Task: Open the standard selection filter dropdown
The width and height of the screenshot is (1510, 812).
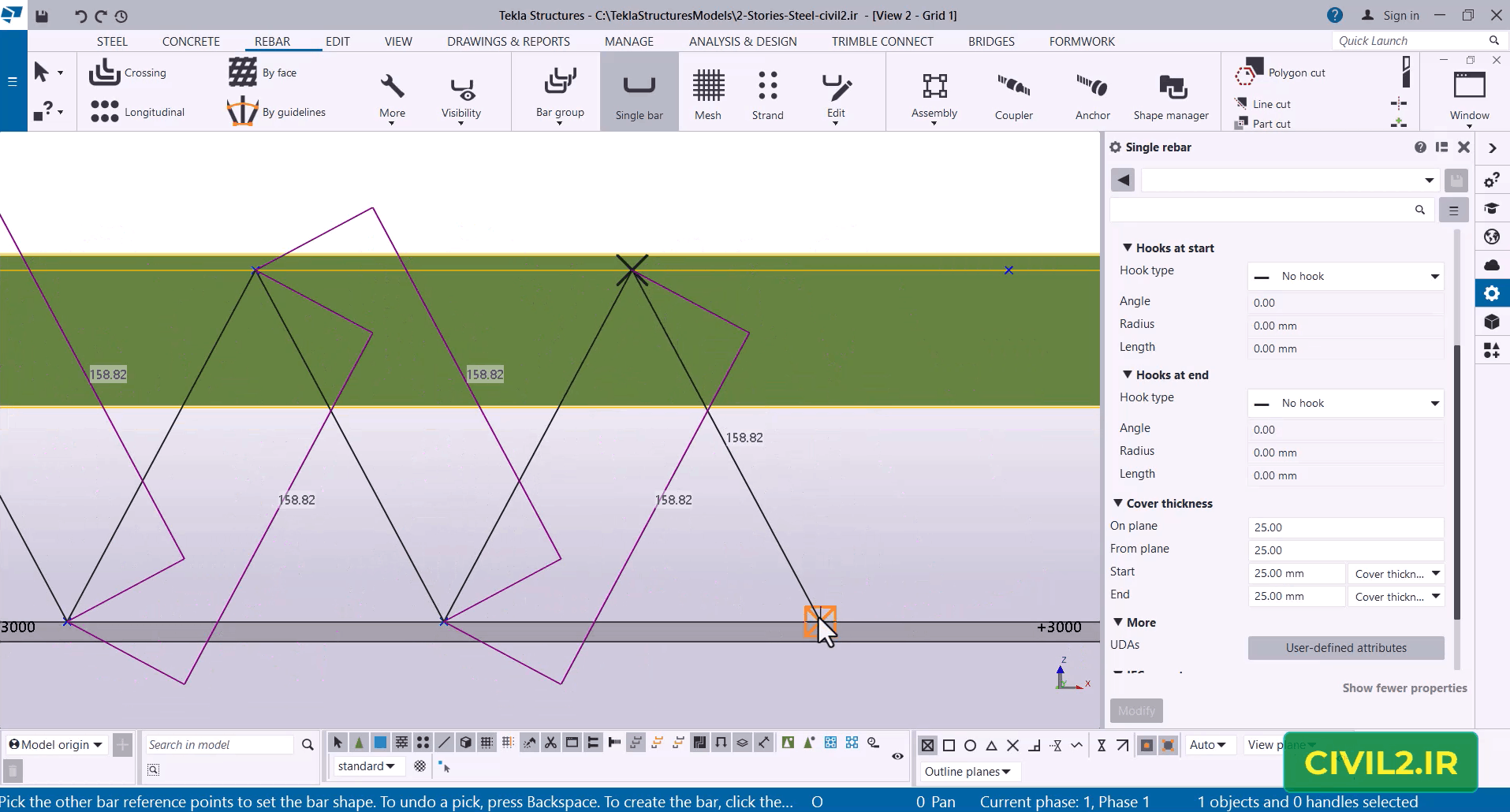Action: tap(366, 766)
